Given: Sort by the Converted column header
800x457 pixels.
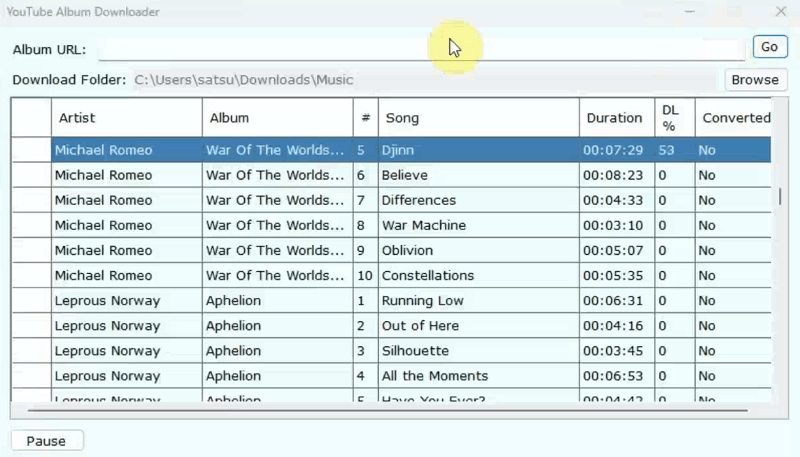Looking at the screenshot, I should click(x=733, y=118).
